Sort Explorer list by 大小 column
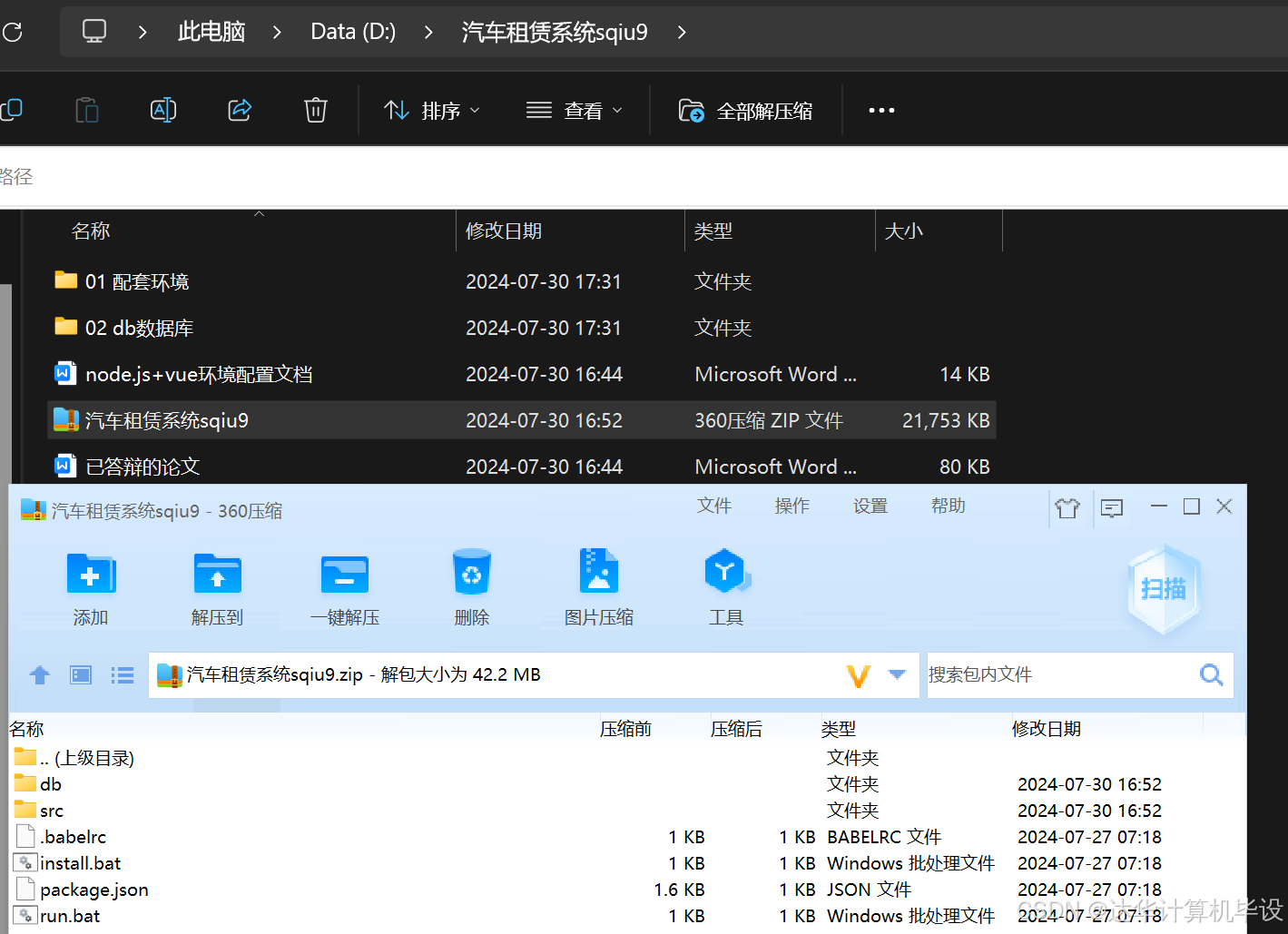Viewport: 1288px width, 934px height. click(904, 231)
